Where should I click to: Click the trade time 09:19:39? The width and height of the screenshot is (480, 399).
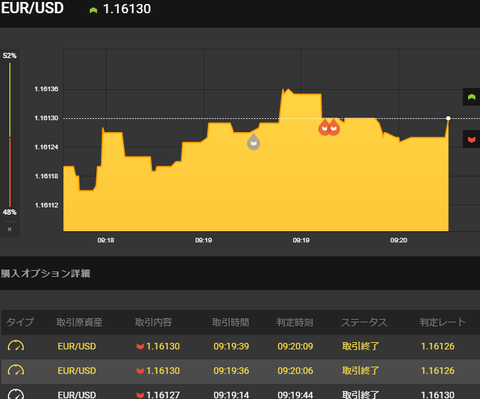click(231, 346)
